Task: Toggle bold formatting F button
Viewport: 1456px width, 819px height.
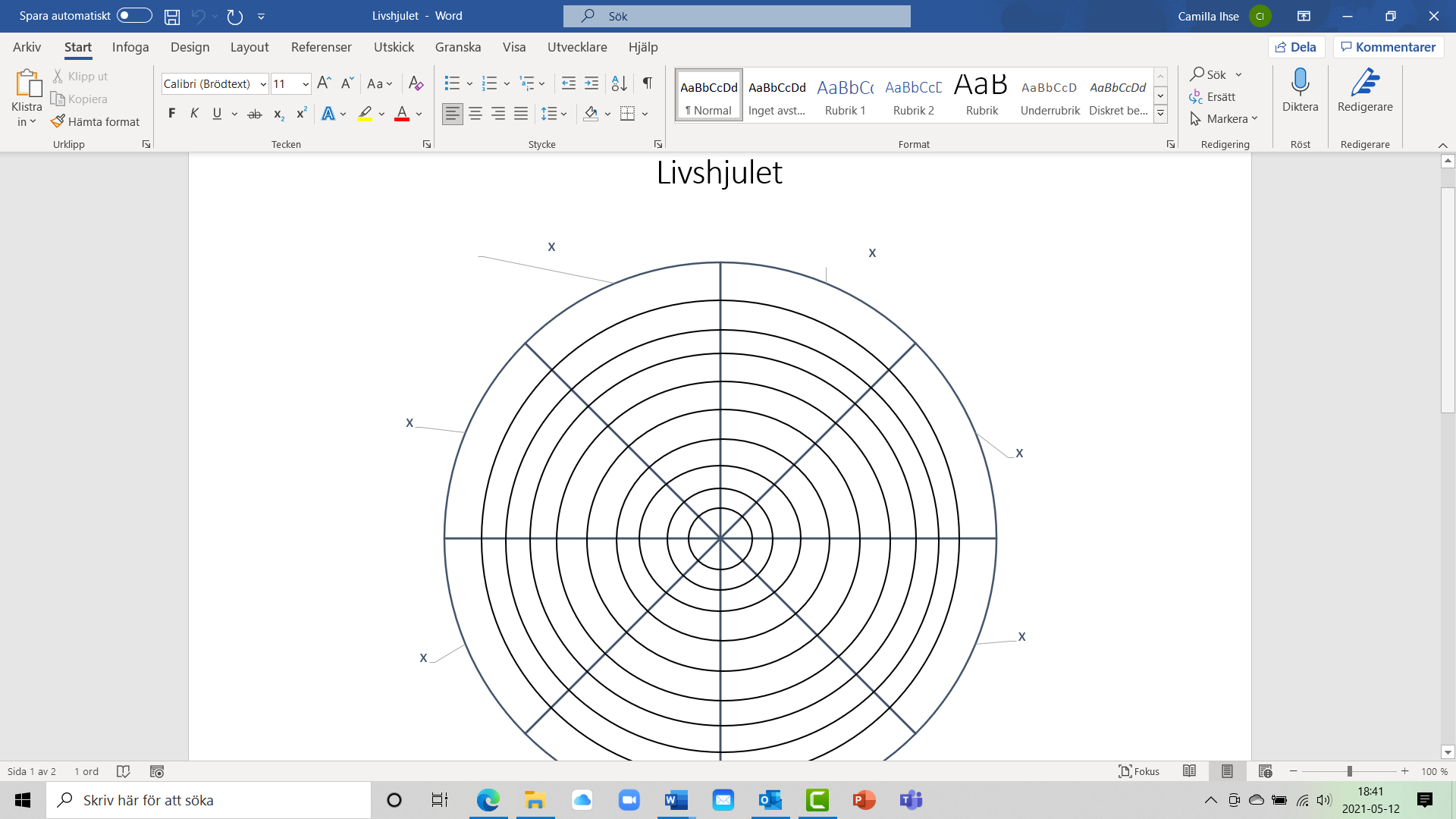Action: [172, 114]
